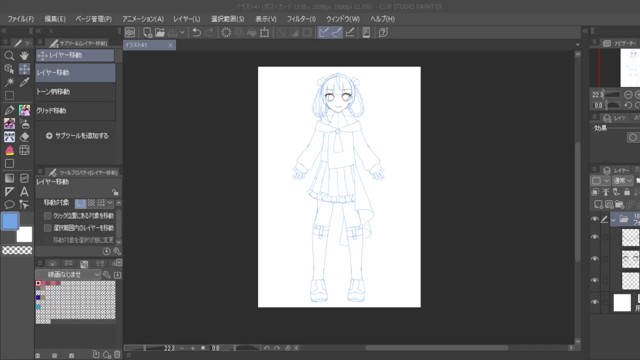Viewport: 640px width, 360px height.
Task: Hide the face-lines layer via eye
Action: [x=595, y=258]
